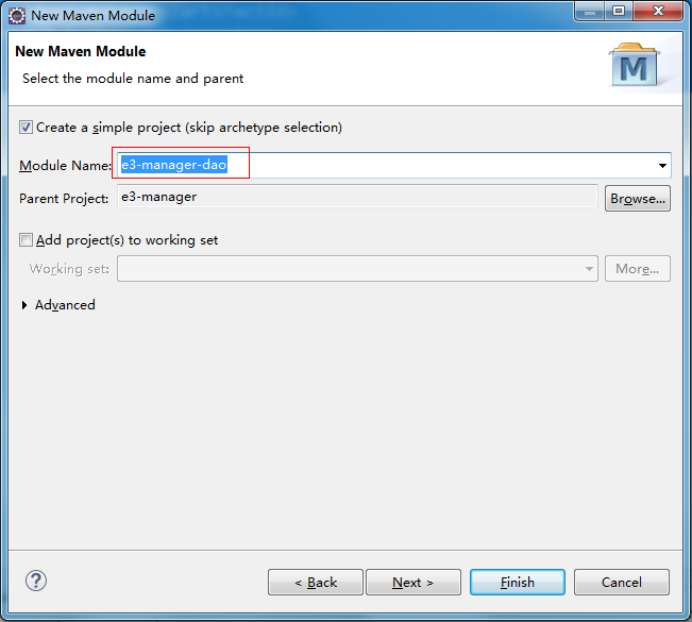
Task: Click the 'Select the module name and parent' text
Action: [133, 79]
